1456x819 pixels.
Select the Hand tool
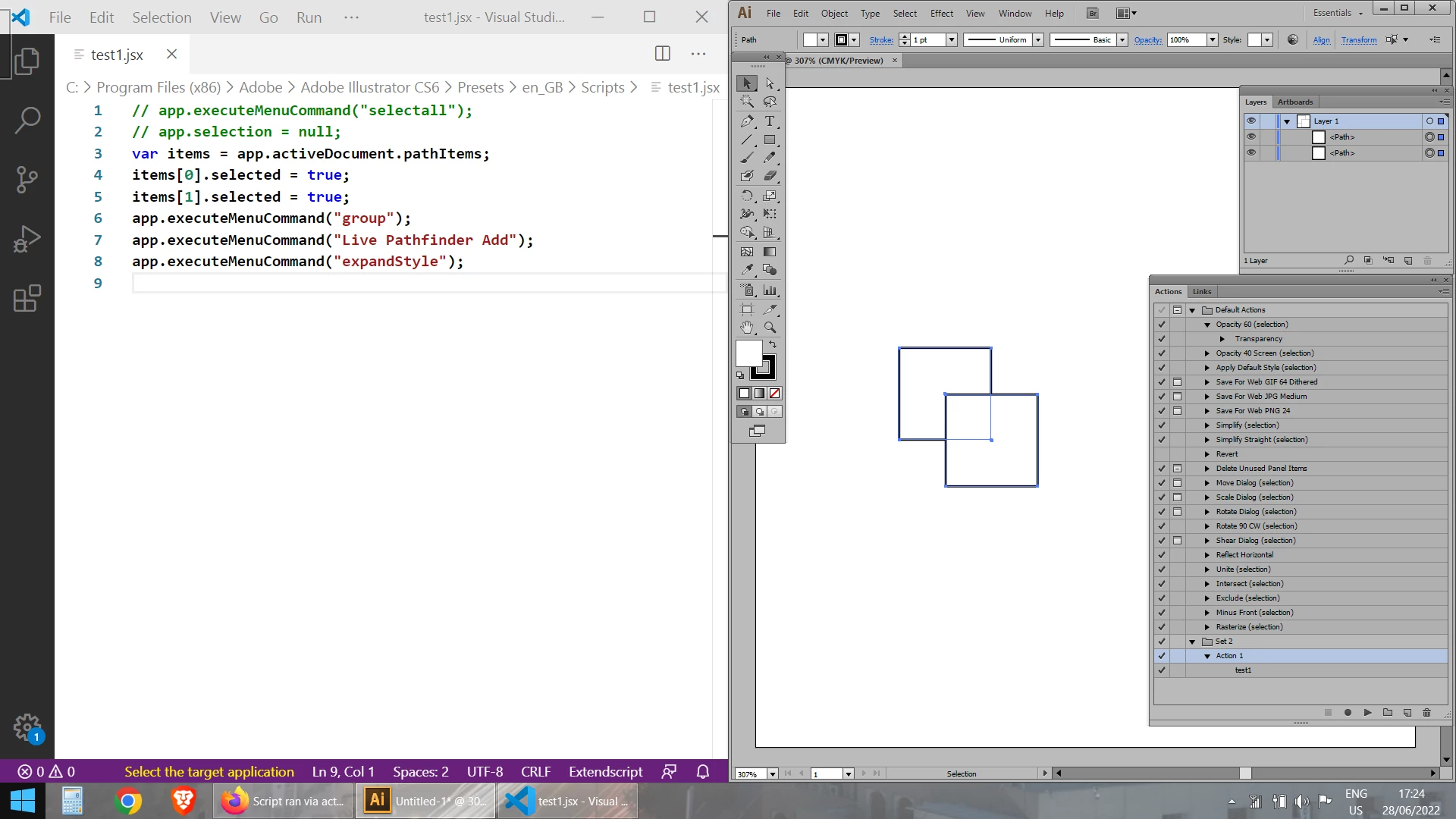747,328
